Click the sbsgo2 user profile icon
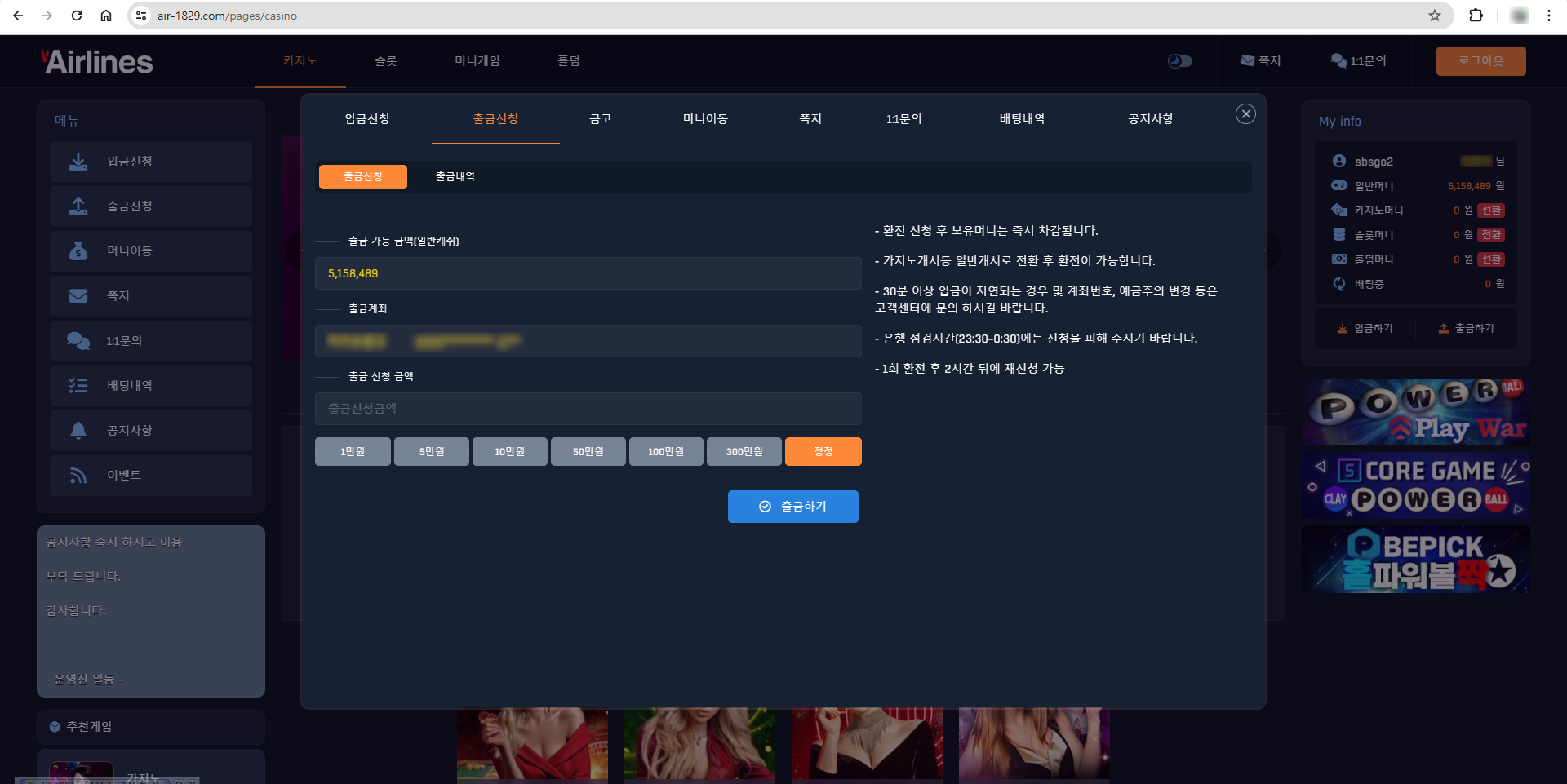 [1339, 161]
